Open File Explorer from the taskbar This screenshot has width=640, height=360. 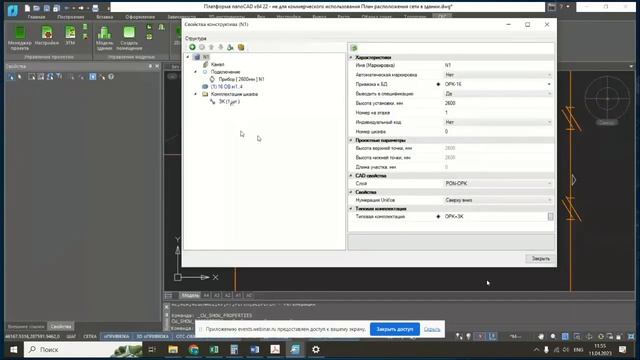click(173, 349)
